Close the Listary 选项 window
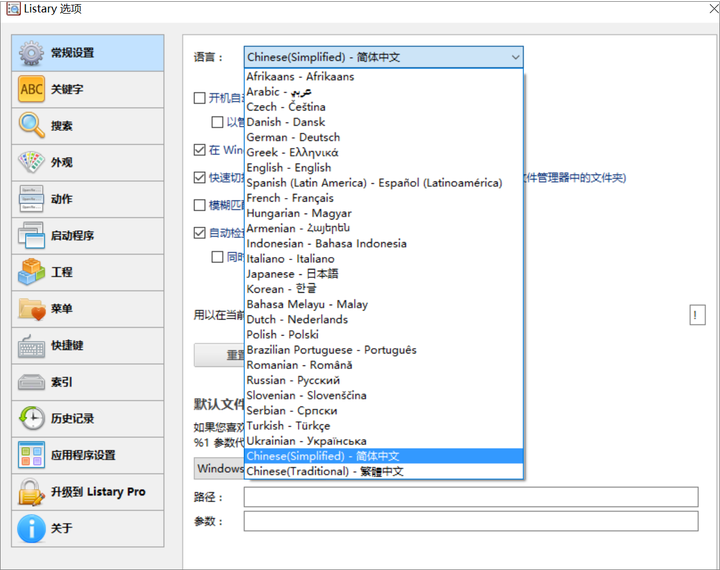Viewport: 720px width, 570px height. click(x=714, y=8)
